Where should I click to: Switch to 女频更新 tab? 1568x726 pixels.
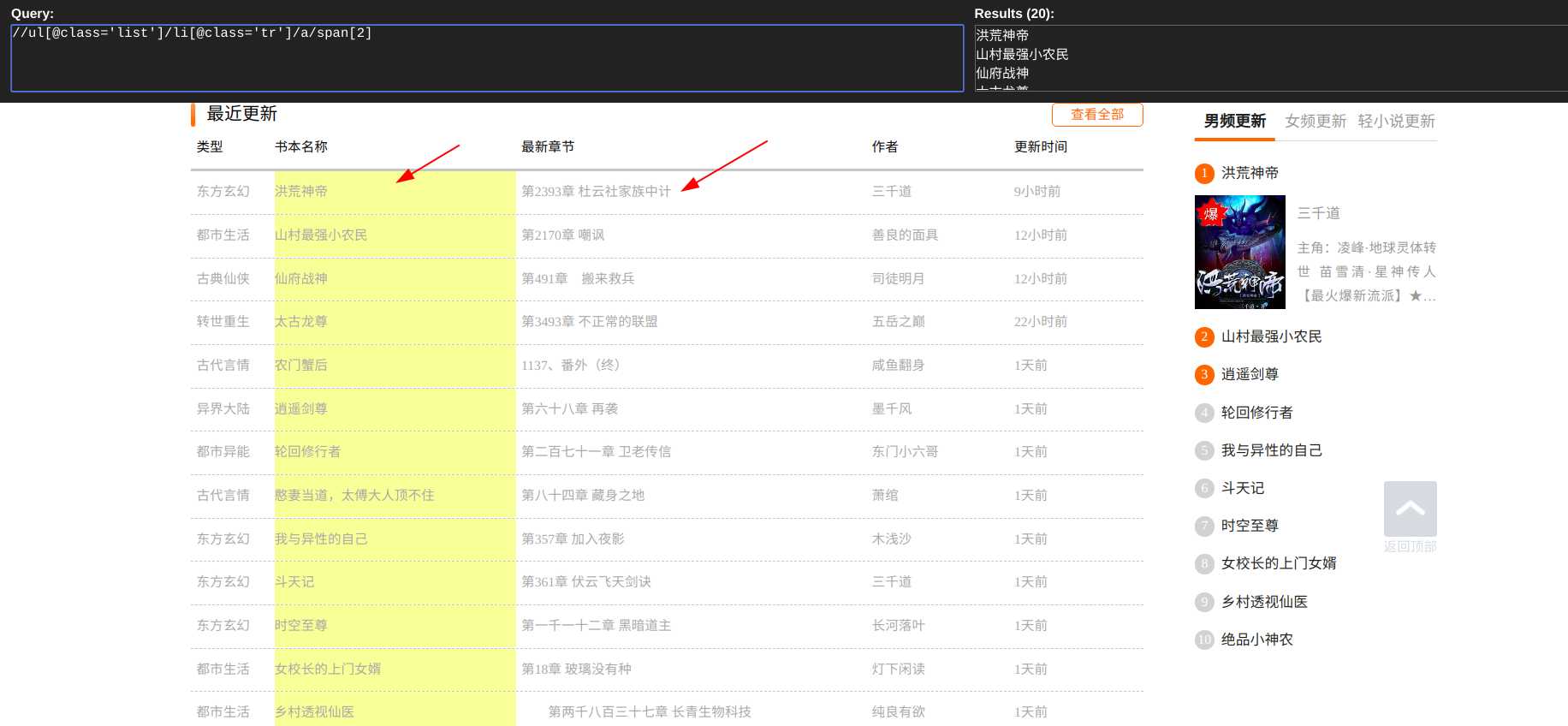coord(1316,121)
